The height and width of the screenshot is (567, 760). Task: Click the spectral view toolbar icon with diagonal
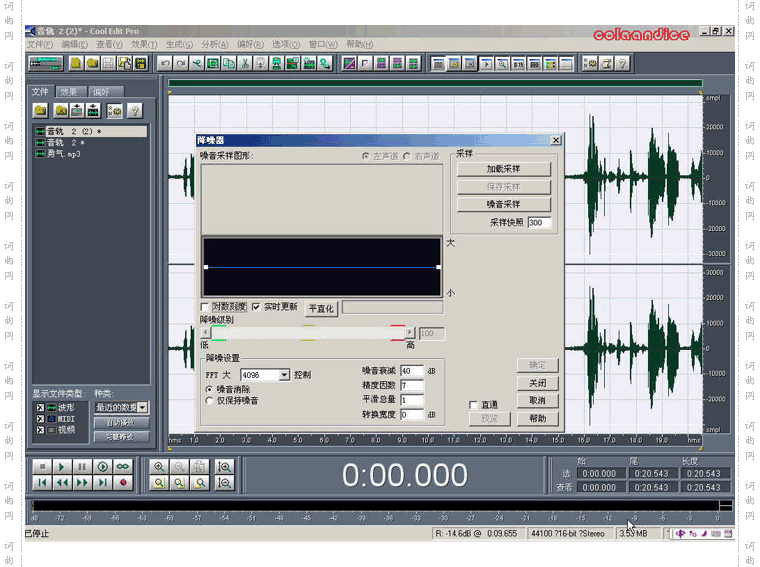click(x=349, y=63)
